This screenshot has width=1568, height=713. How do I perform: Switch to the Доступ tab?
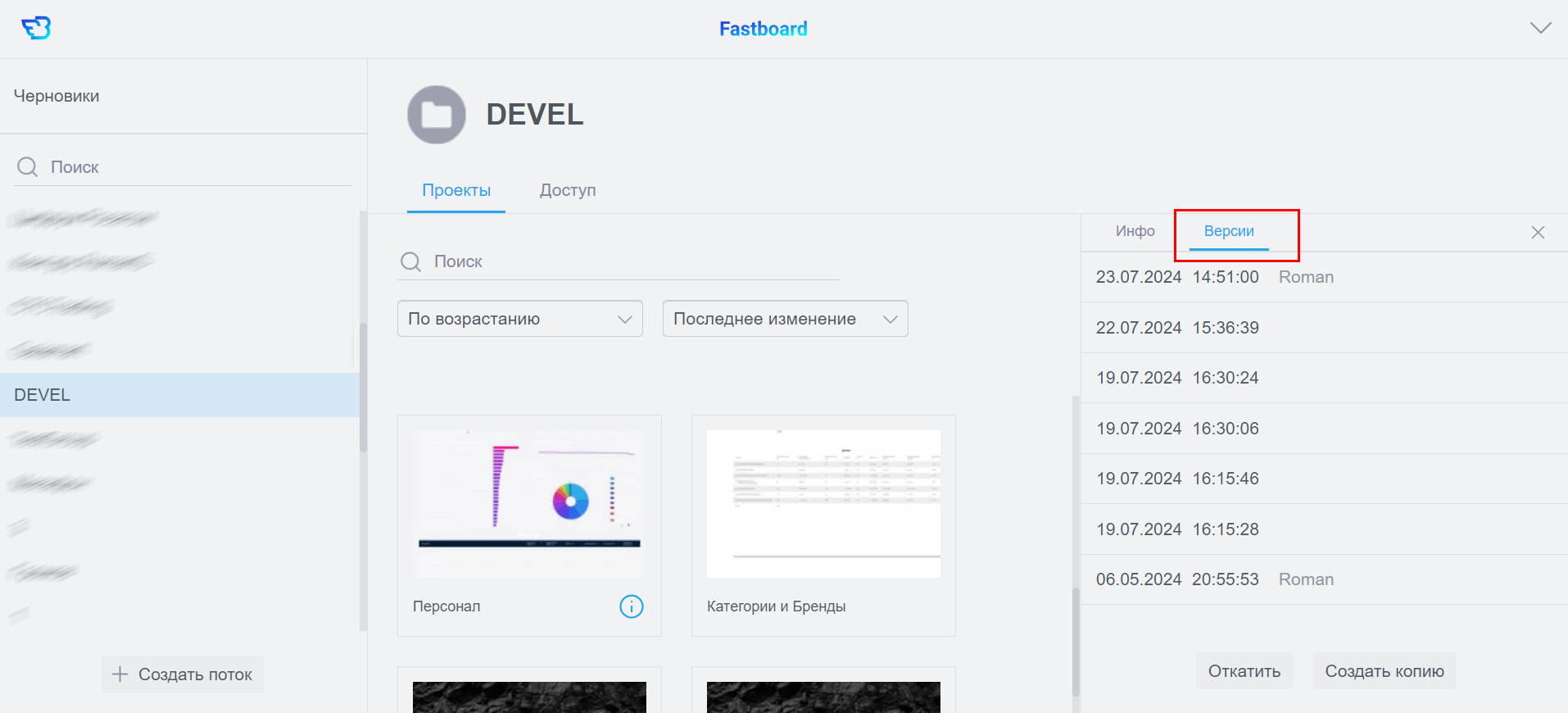(x=567, y=190)
